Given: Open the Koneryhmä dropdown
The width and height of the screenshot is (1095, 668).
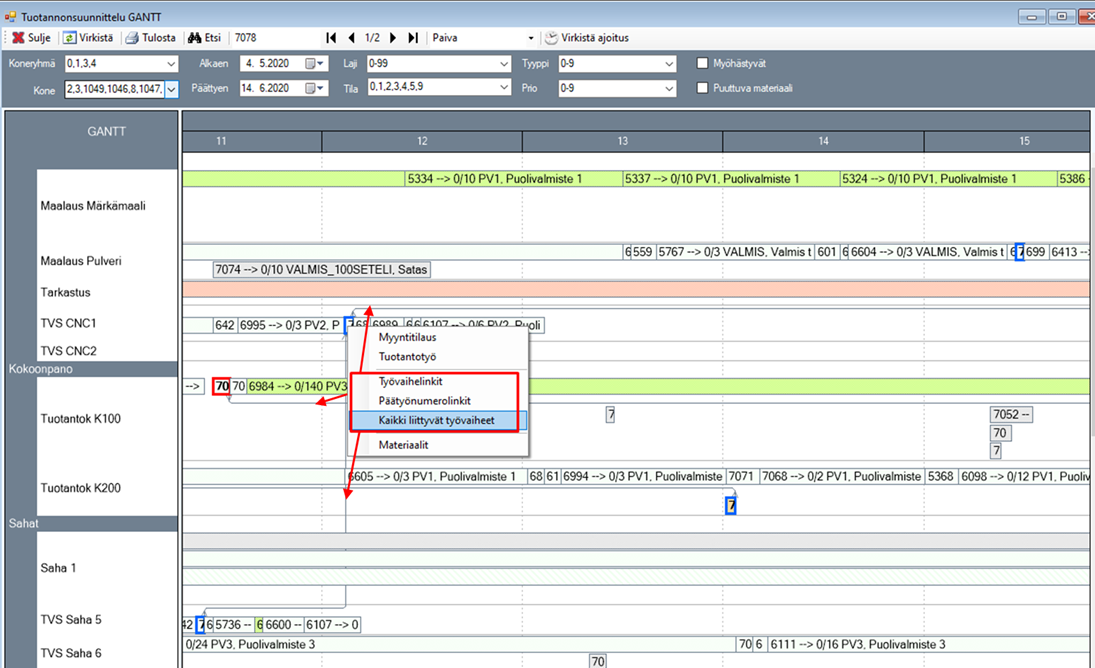Looking at the screenshot, I should 171,64.
